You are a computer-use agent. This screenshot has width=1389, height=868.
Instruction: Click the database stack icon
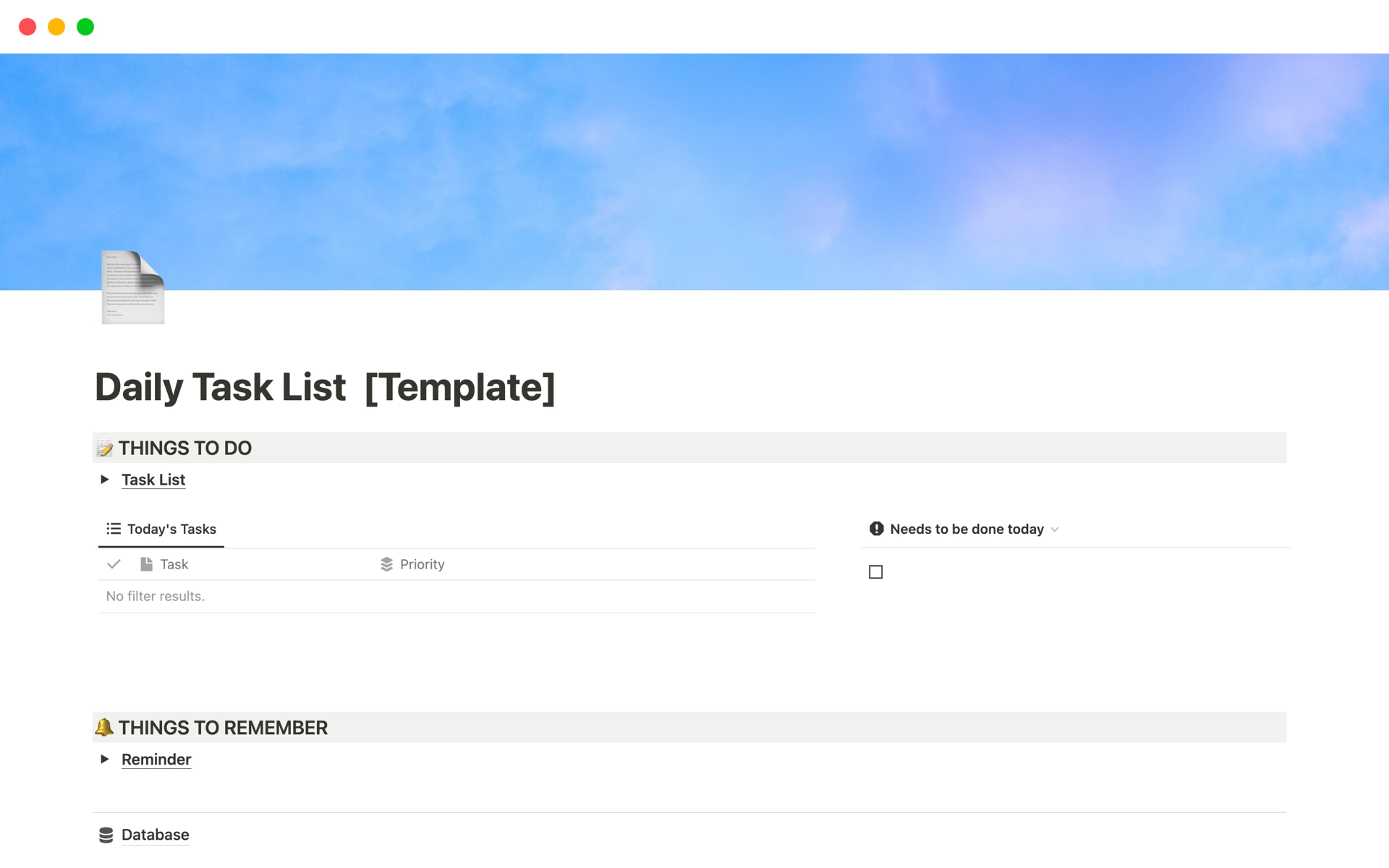[x=107, y=833]
